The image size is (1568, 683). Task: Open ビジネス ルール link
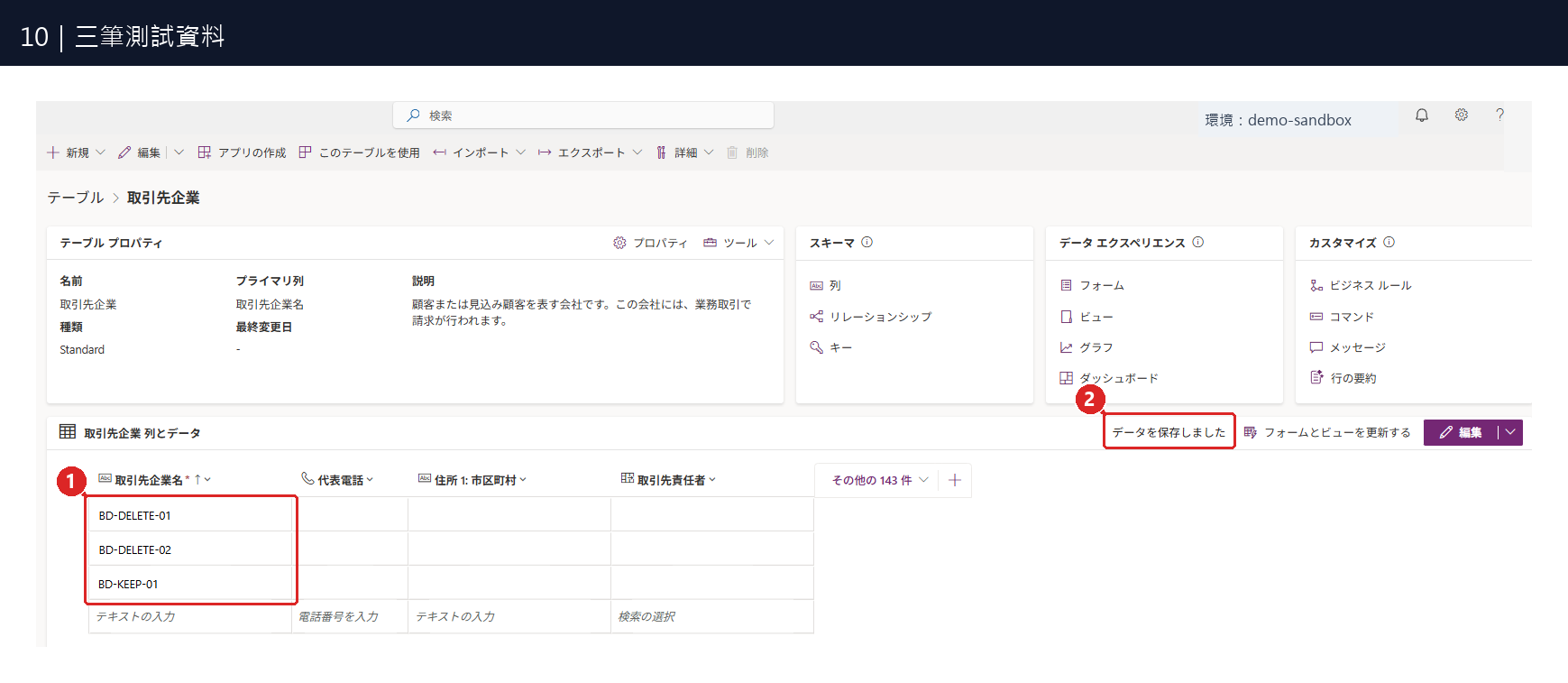[1361, 285]
